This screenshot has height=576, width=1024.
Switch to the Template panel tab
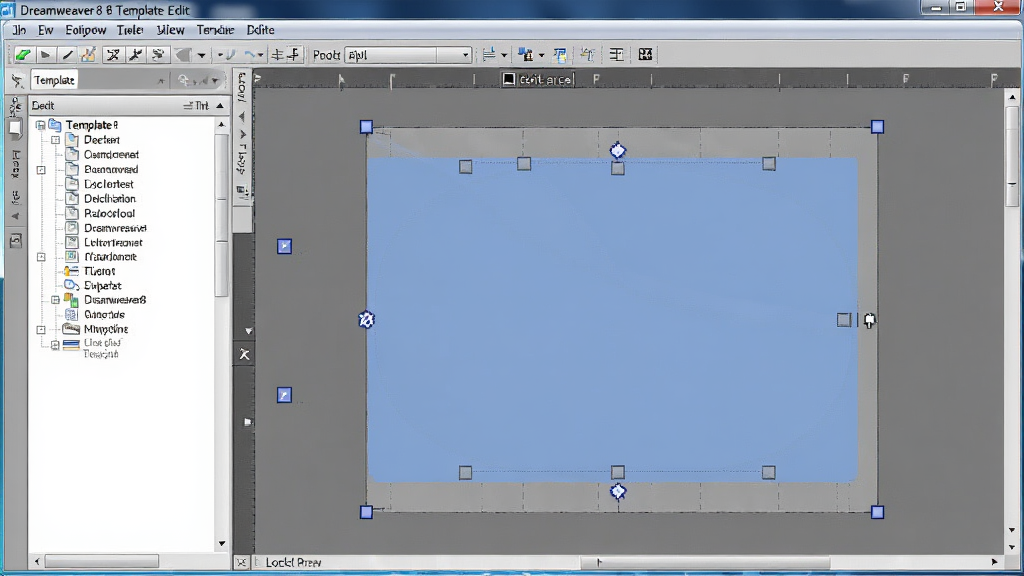pyautogui.click(x=54, y=80)
